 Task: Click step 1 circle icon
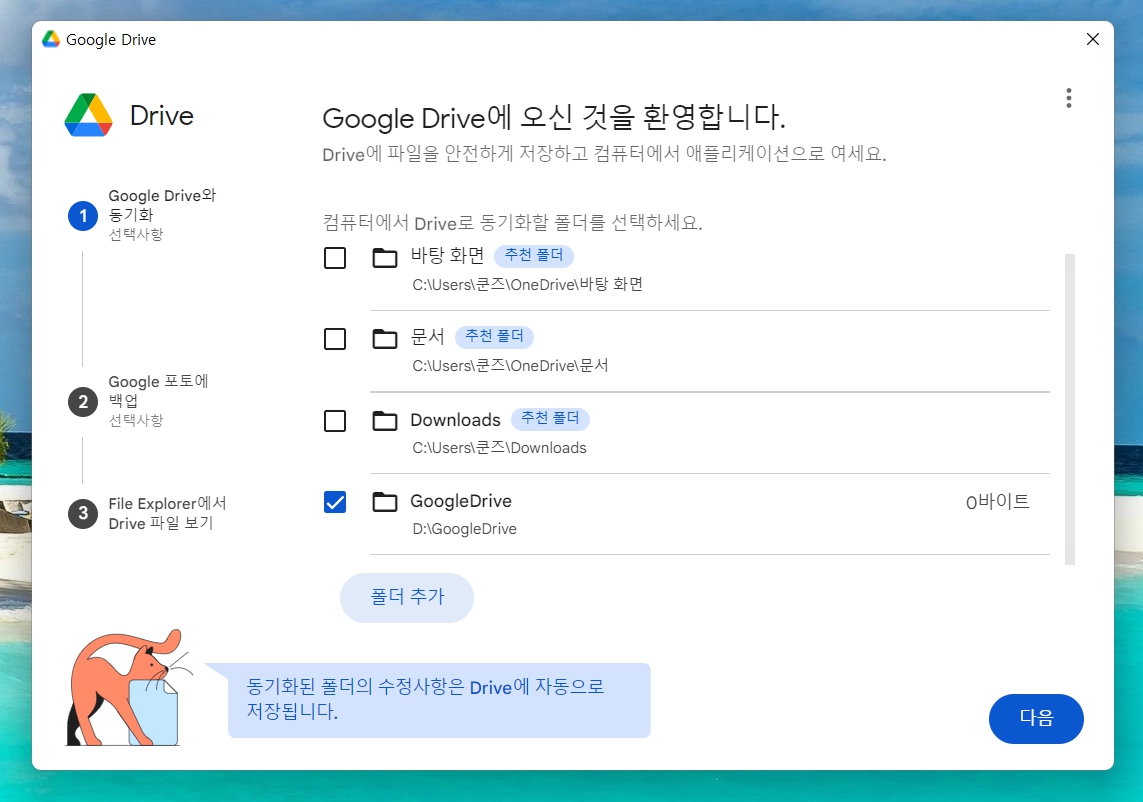83,216
